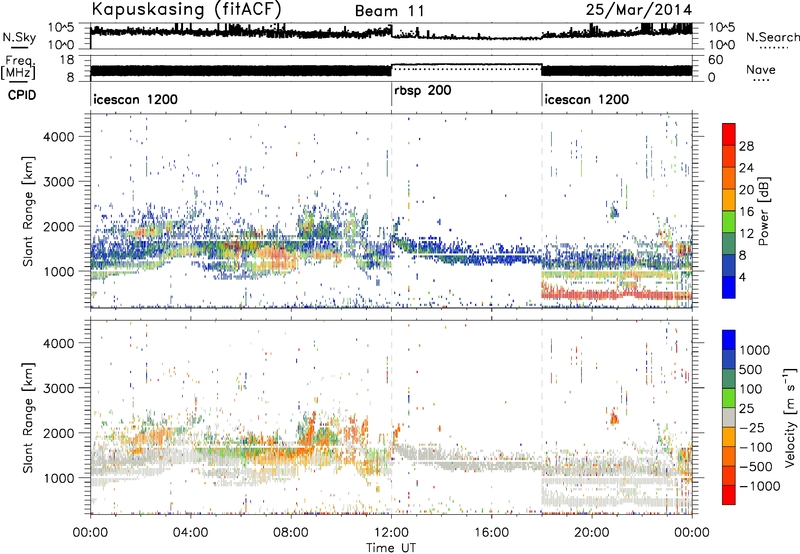800x554 pixels.
Task: Click the 'N.Sky' legend label
Action: pyautogui.click(x=19, y=37)
